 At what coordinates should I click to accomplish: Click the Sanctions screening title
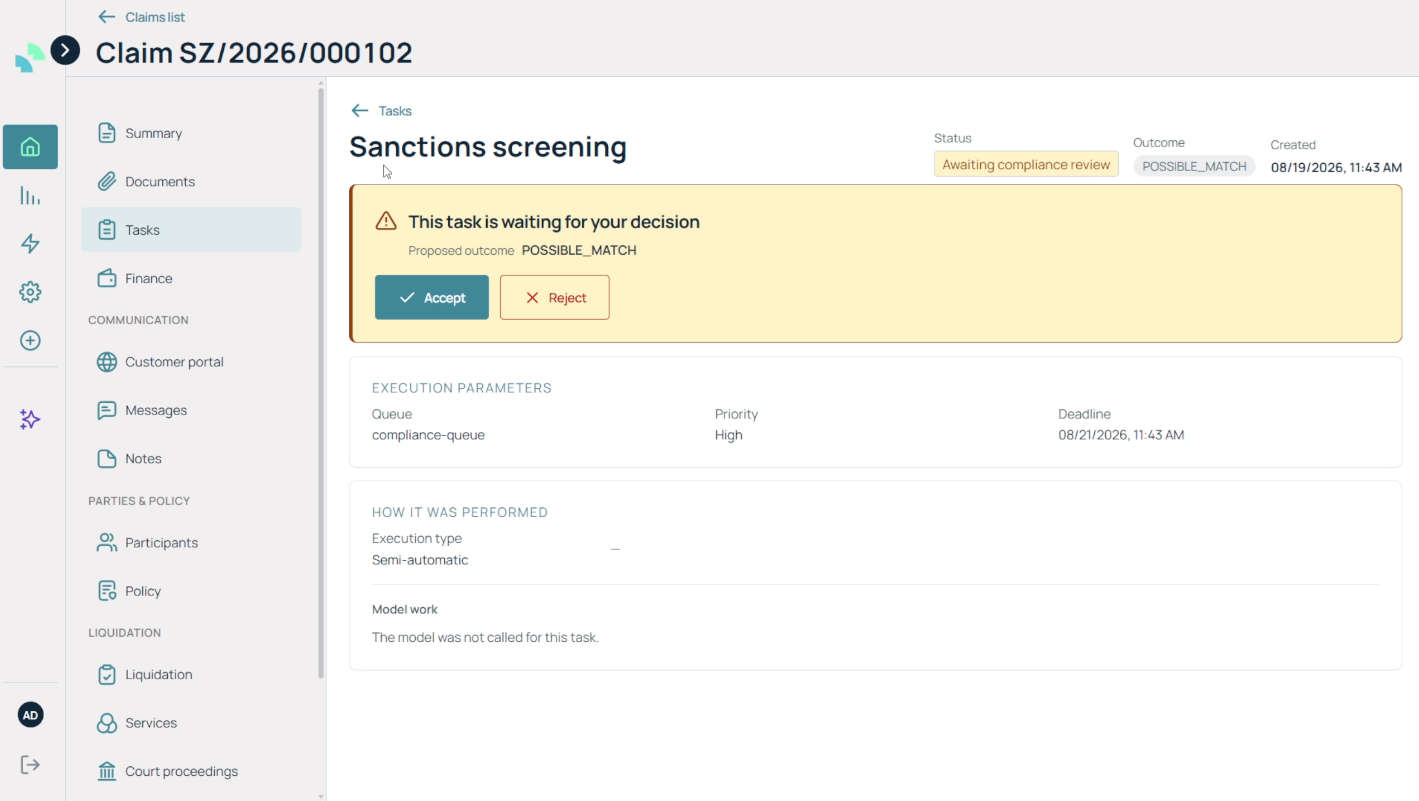488,147
